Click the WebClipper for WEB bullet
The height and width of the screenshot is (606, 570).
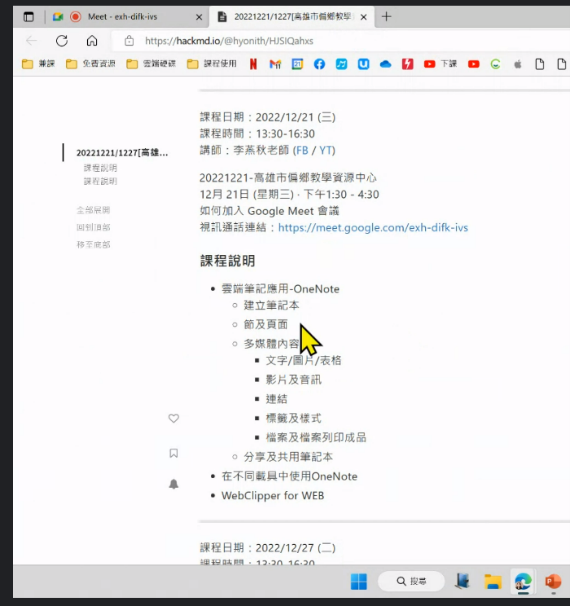pyautogui.click(x=272, y=495)
